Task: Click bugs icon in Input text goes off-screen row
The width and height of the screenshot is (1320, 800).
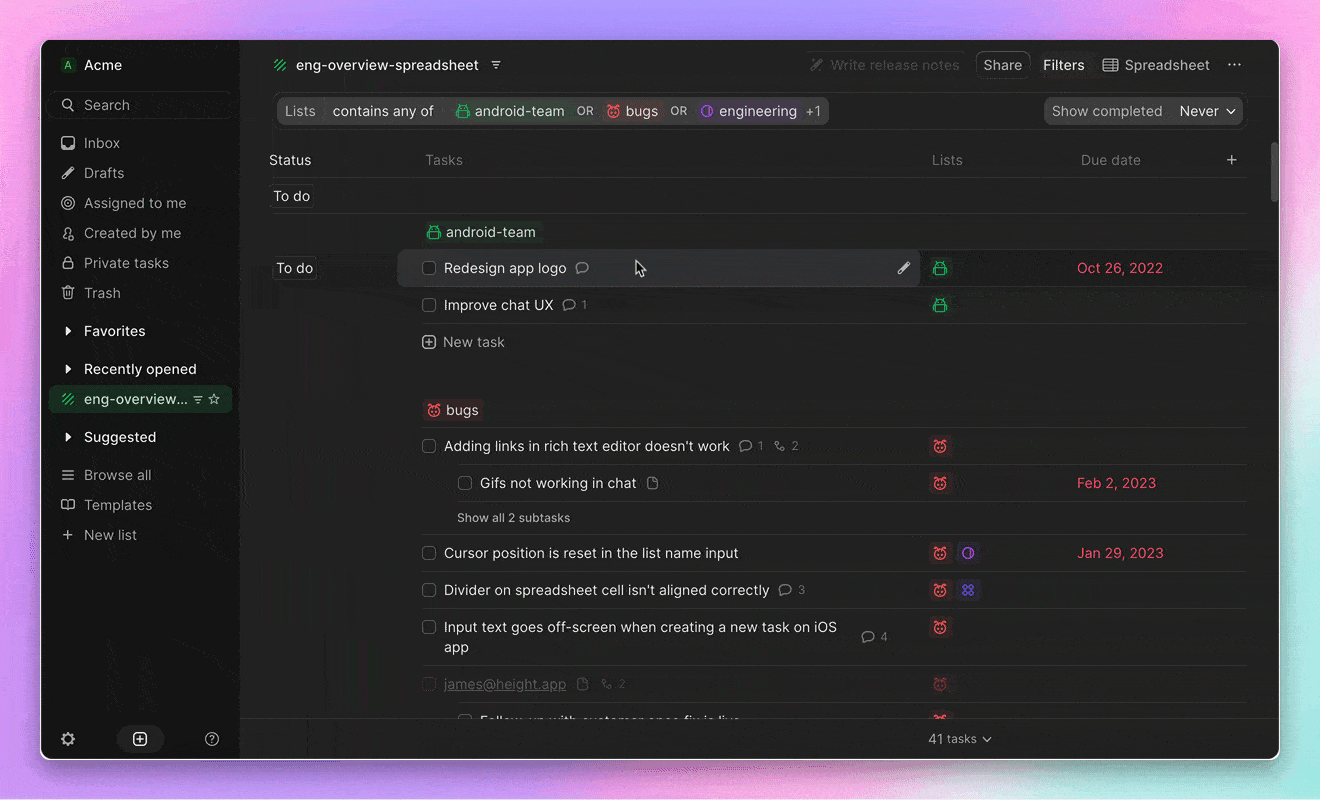Action: 940,627
